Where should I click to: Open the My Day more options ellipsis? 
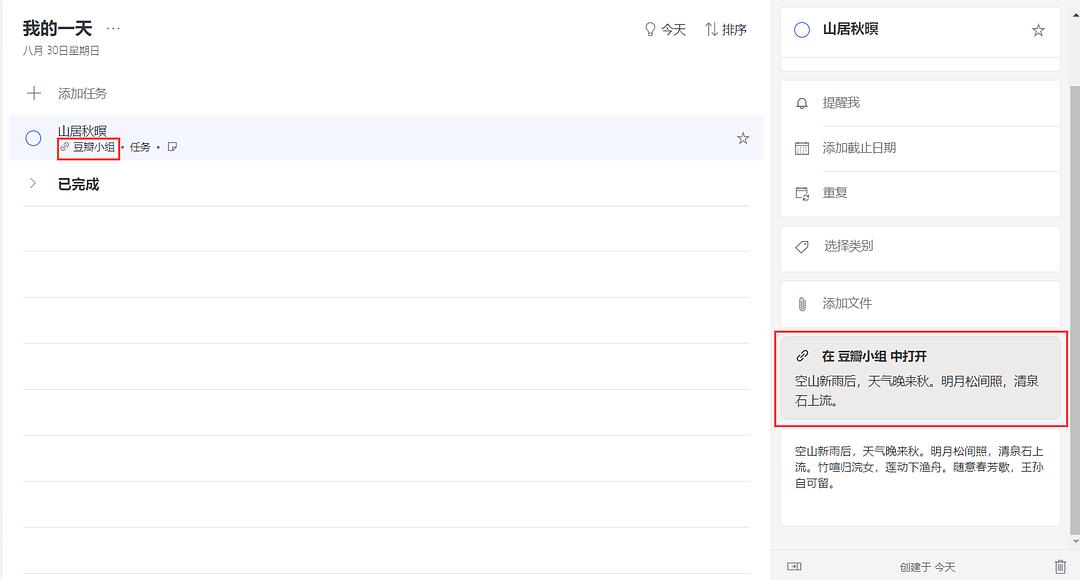pyautogui.click(x=113, y=28)
